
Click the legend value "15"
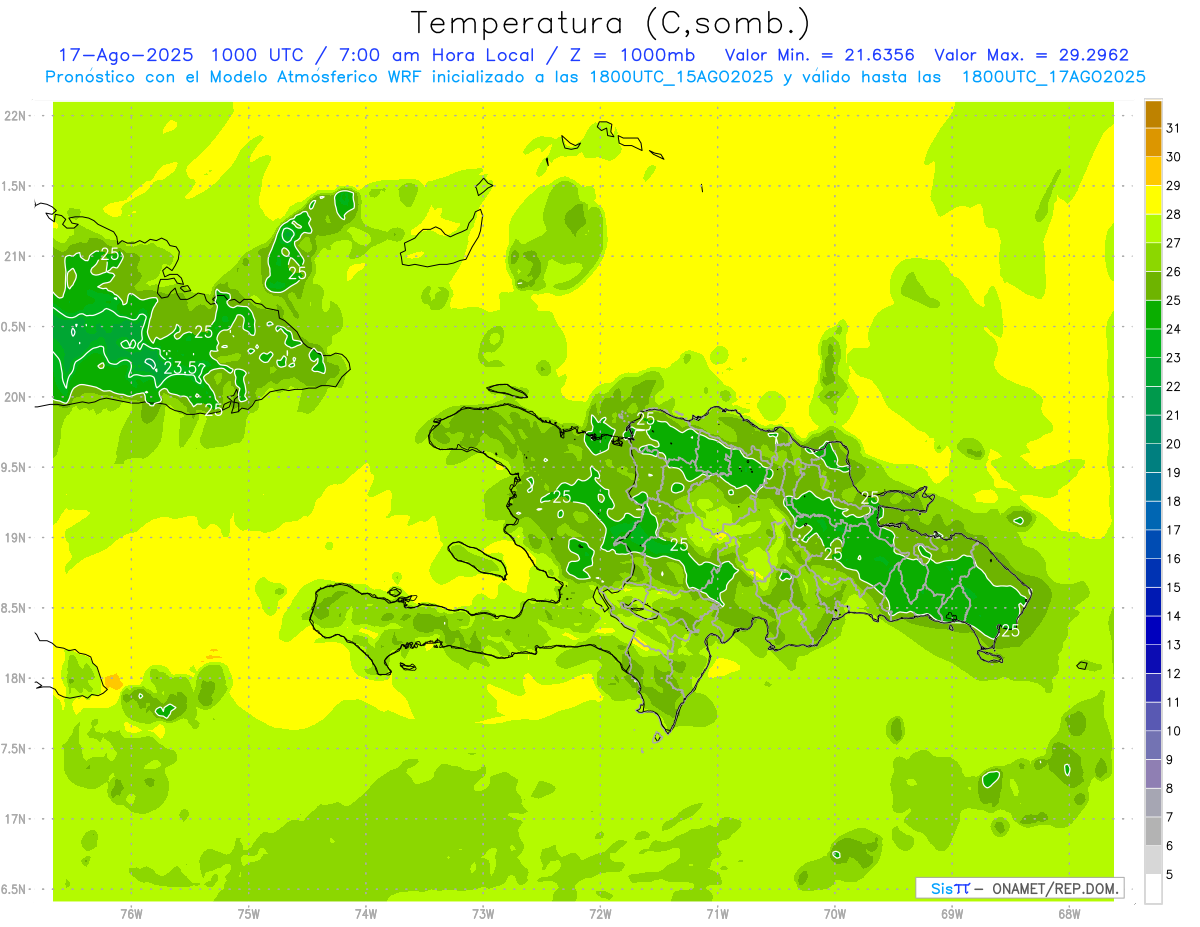[1174, 587]
